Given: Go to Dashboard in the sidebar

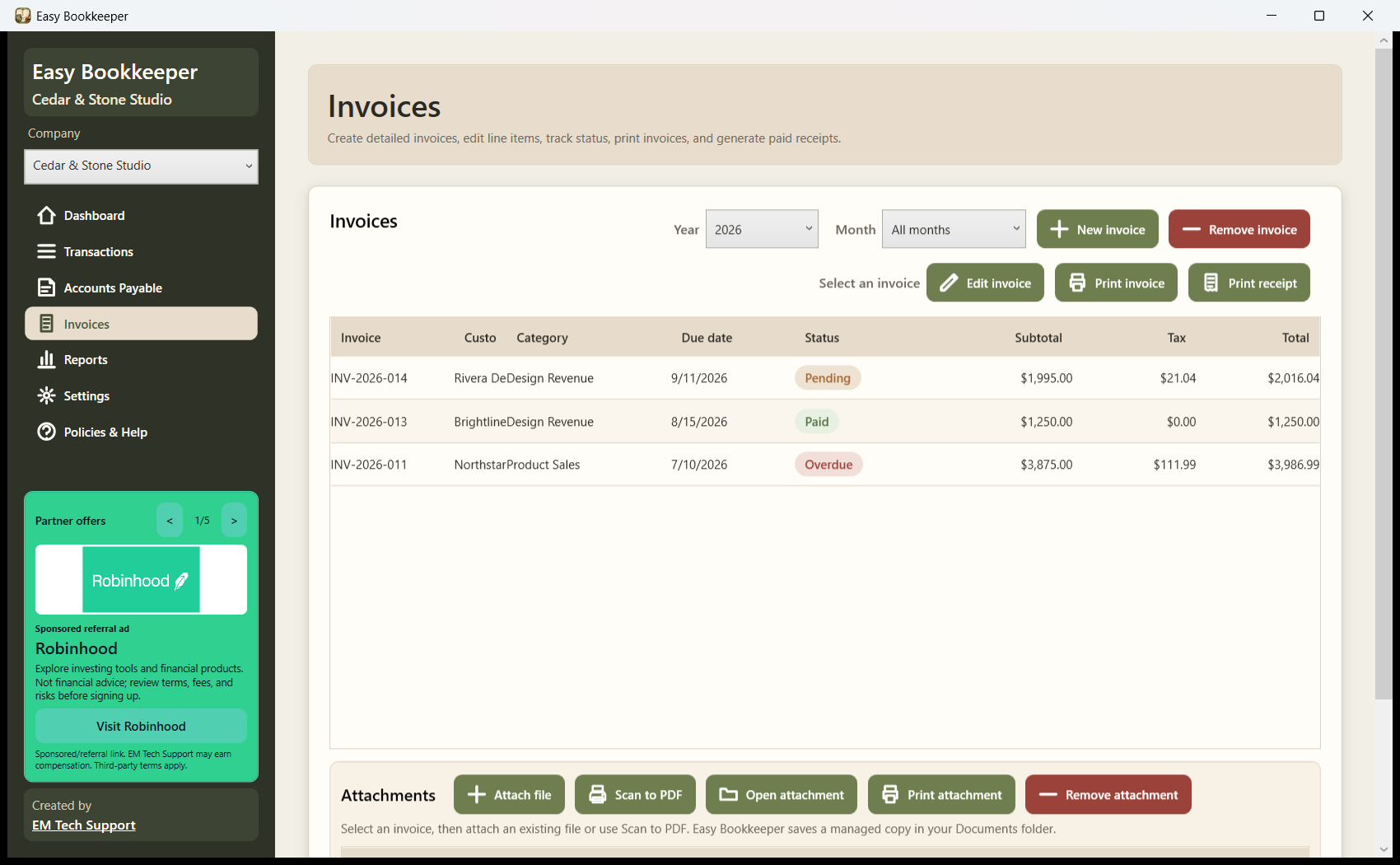Looking at the screenshot, I should [141, 215].
